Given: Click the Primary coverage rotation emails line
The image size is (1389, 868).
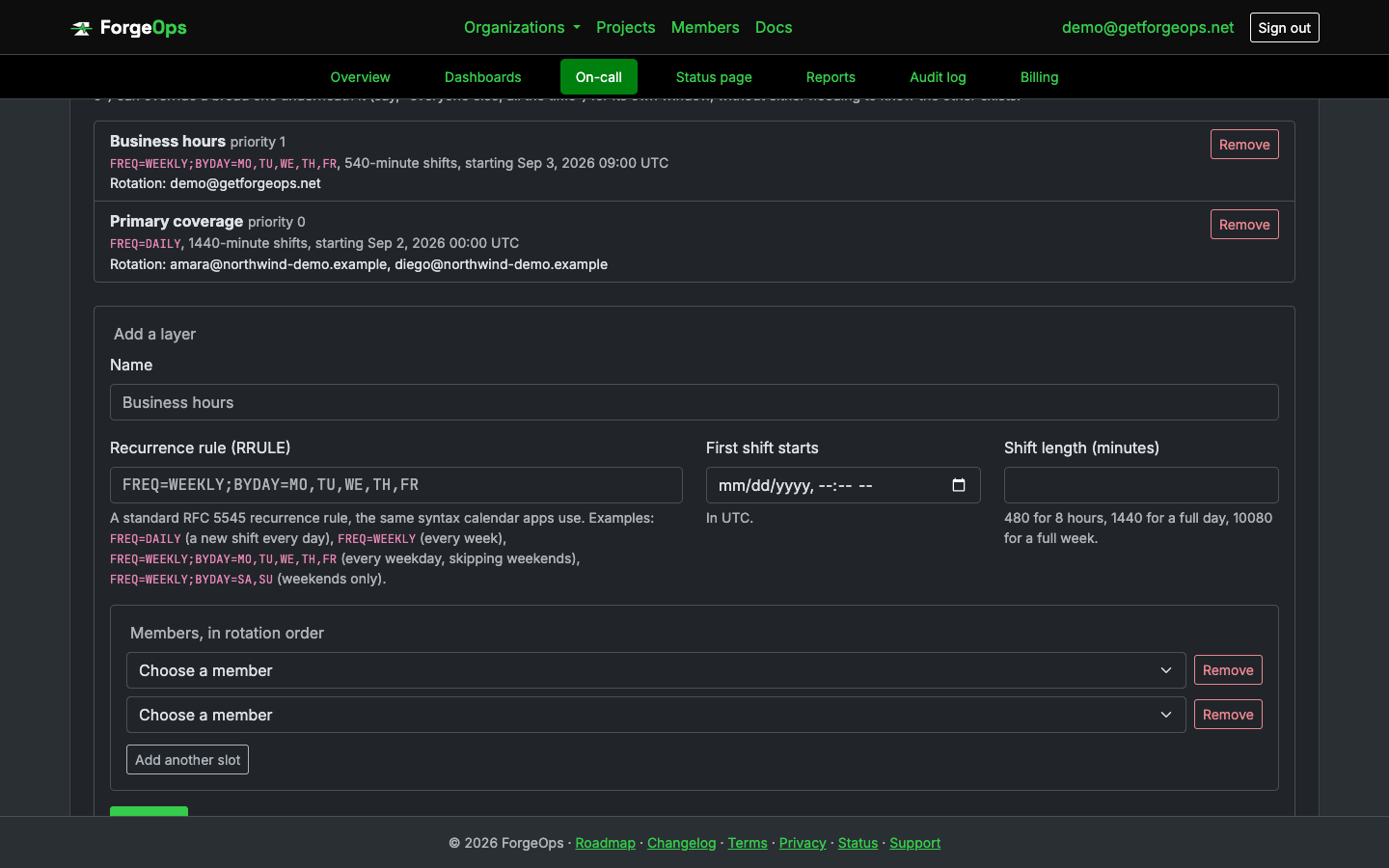Looking at the screenshot, I should coord(359,264).
